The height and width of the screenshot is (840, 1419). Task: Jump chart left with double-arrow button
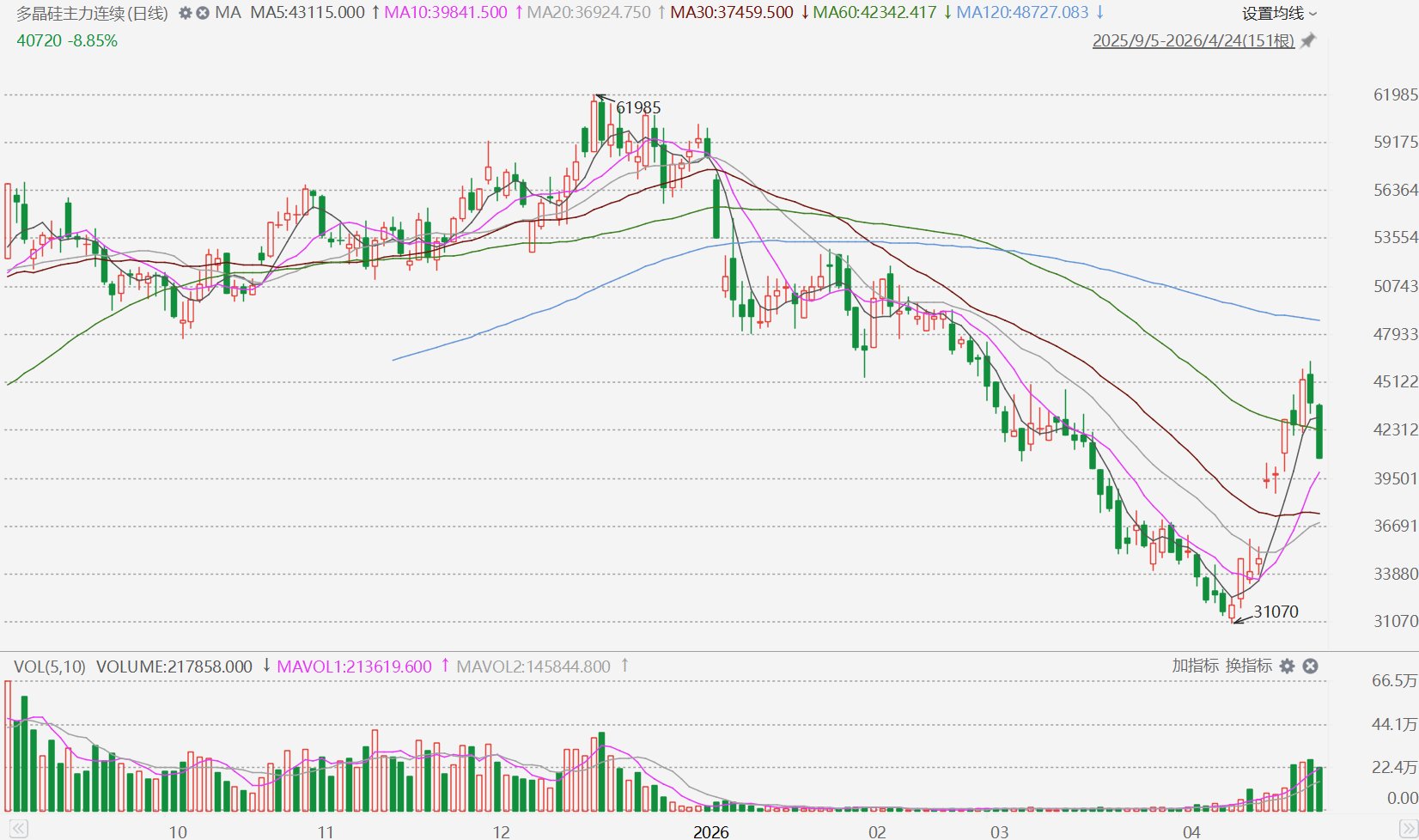[x=18, y=829]
